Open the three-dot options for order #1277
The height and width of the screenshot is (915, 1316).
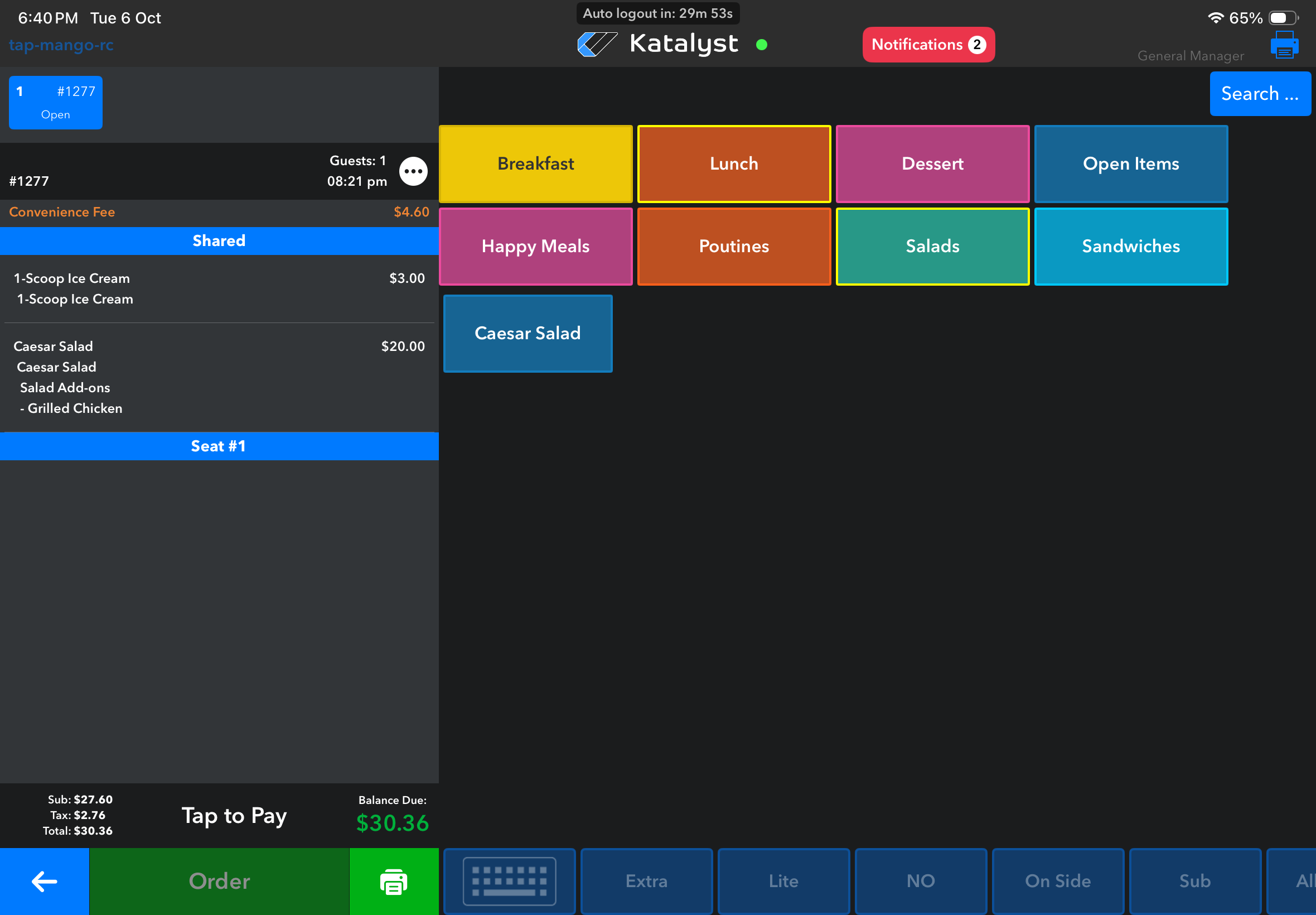[413, 171]
